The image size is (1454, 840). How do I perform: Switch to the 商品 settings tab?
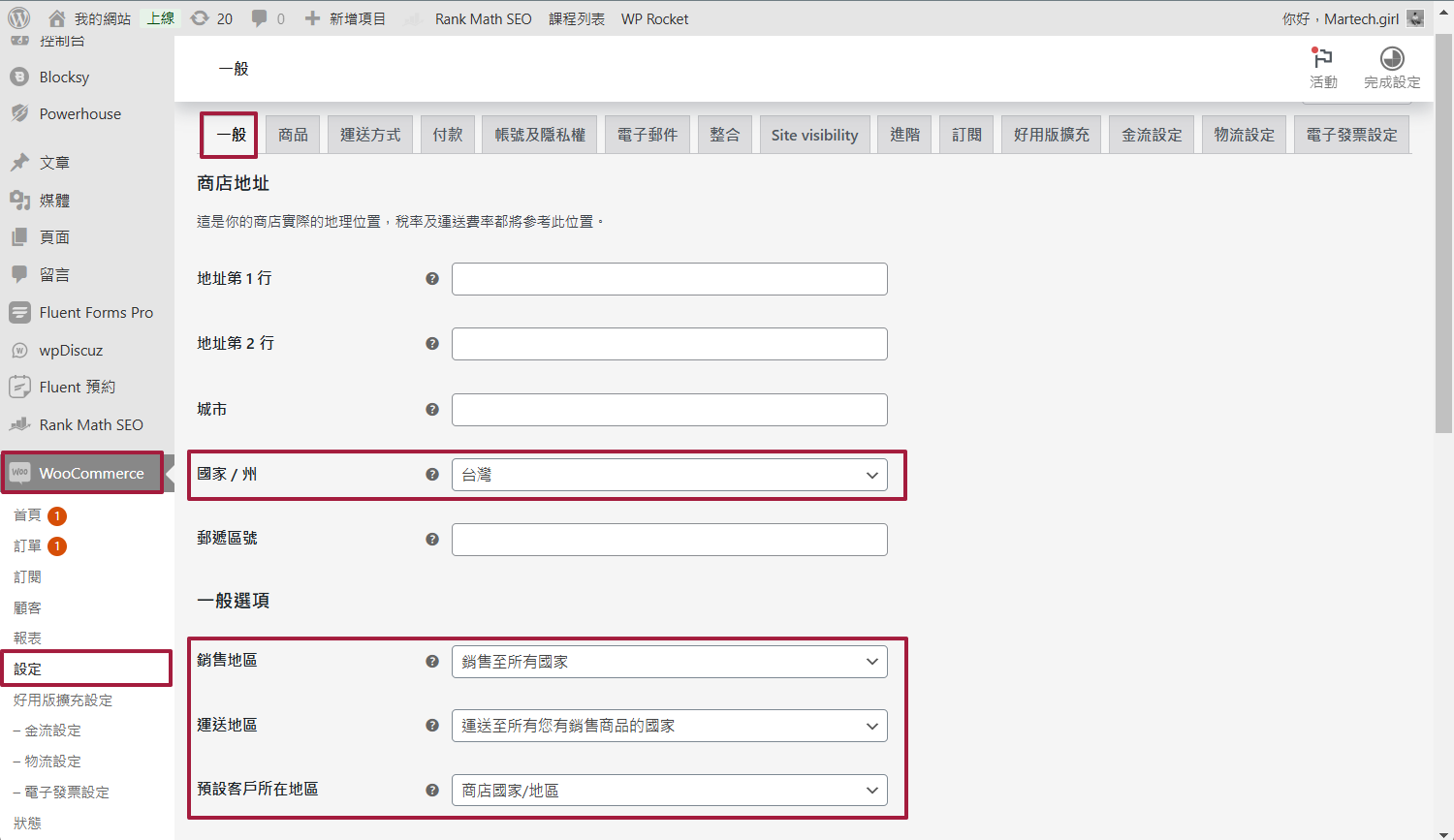293,135
